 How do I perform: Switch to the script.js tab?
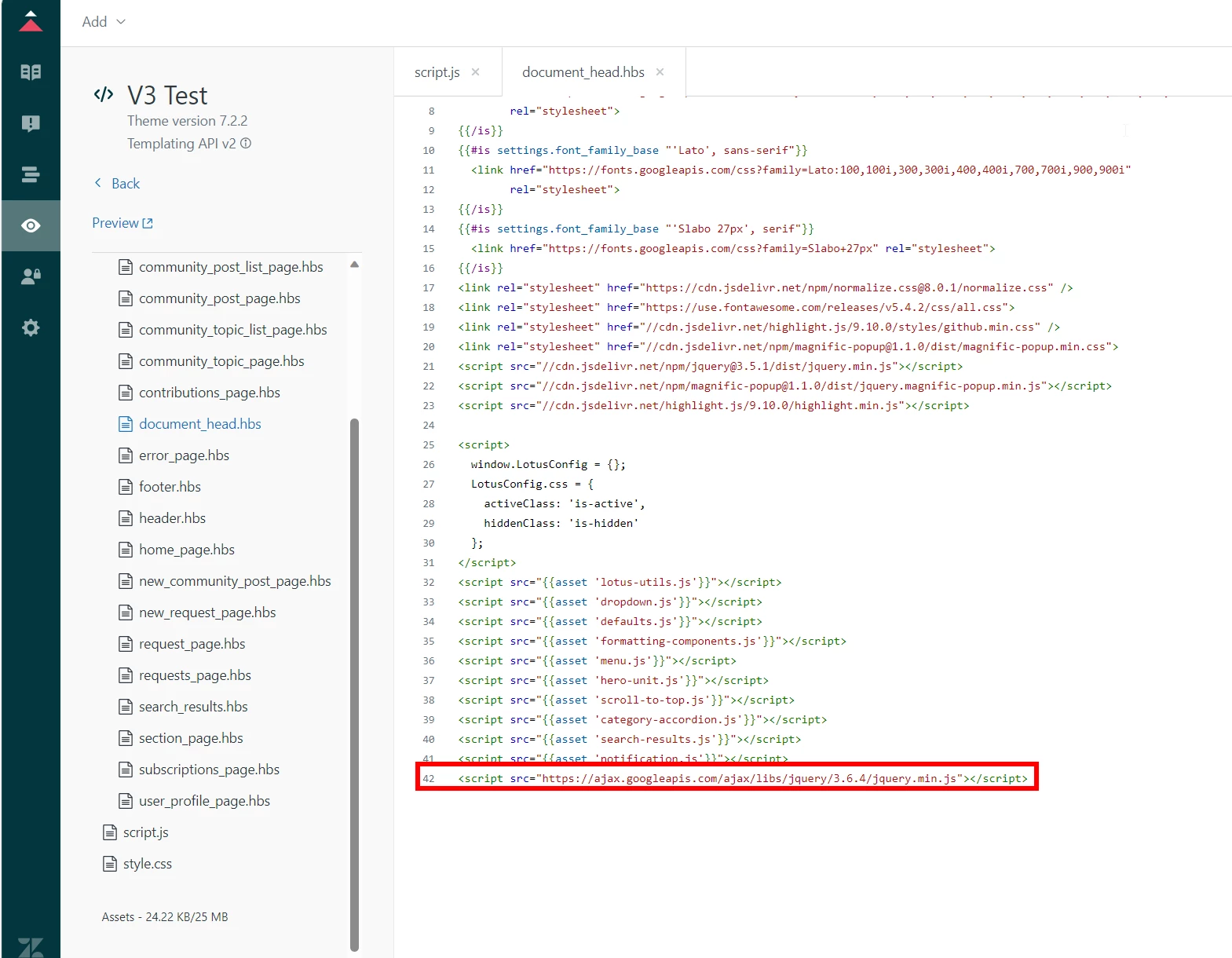(x=437, y=72)
